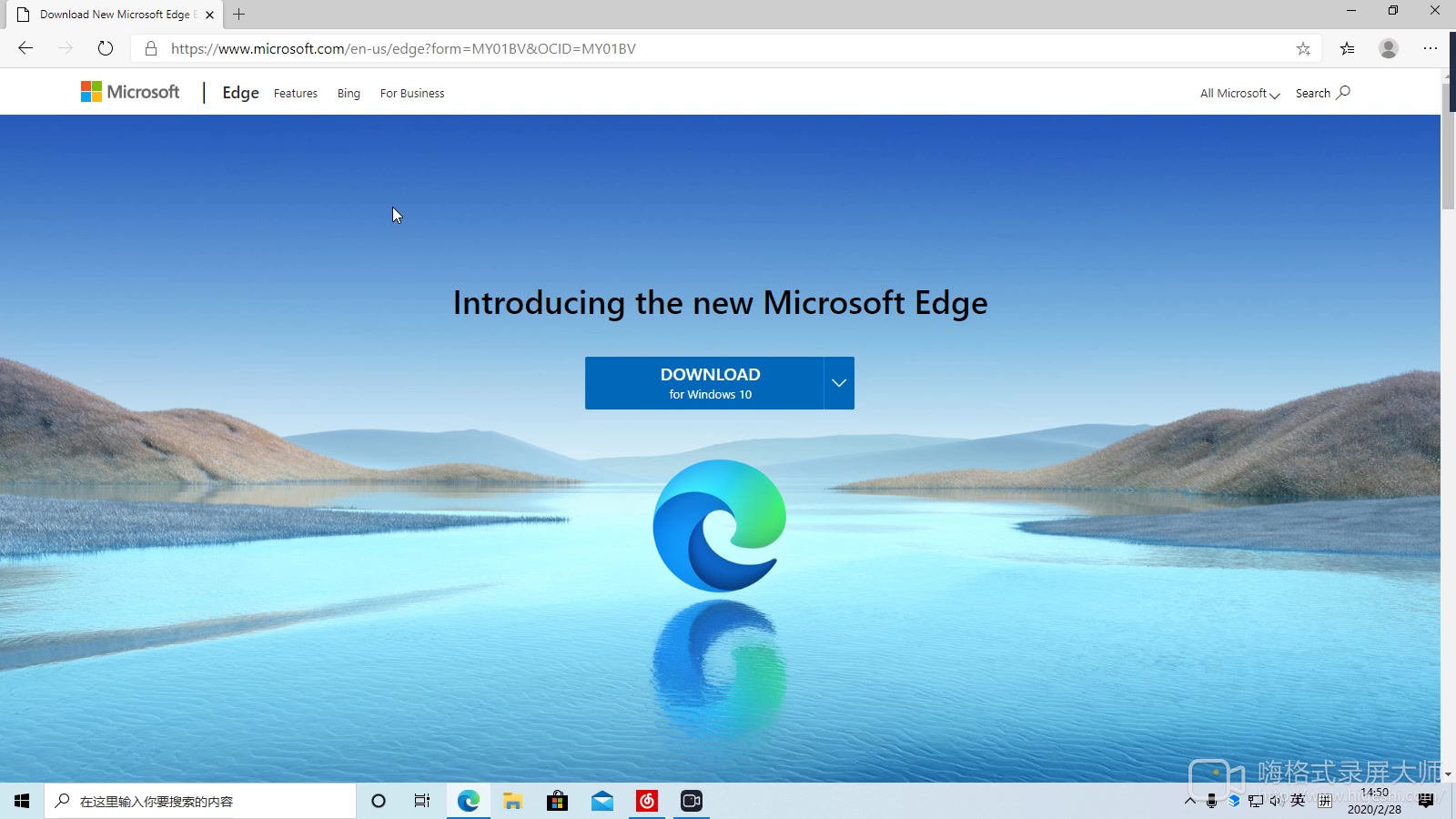This screenshot has width=1456, height=819.
Task: Open the Bing menu item
Action: [x=349, y=94]
